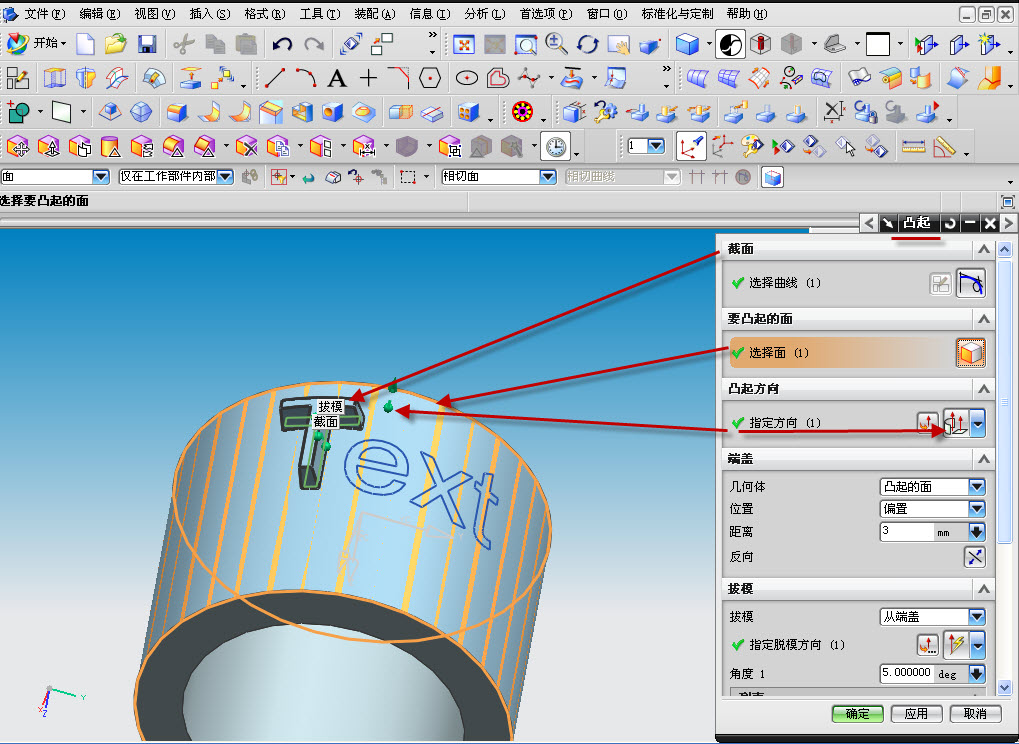Image resolution: width=1019 pixels, height=744 pixels.
Task: Click the Redo arrow icon
Action: tap(315, 44)
